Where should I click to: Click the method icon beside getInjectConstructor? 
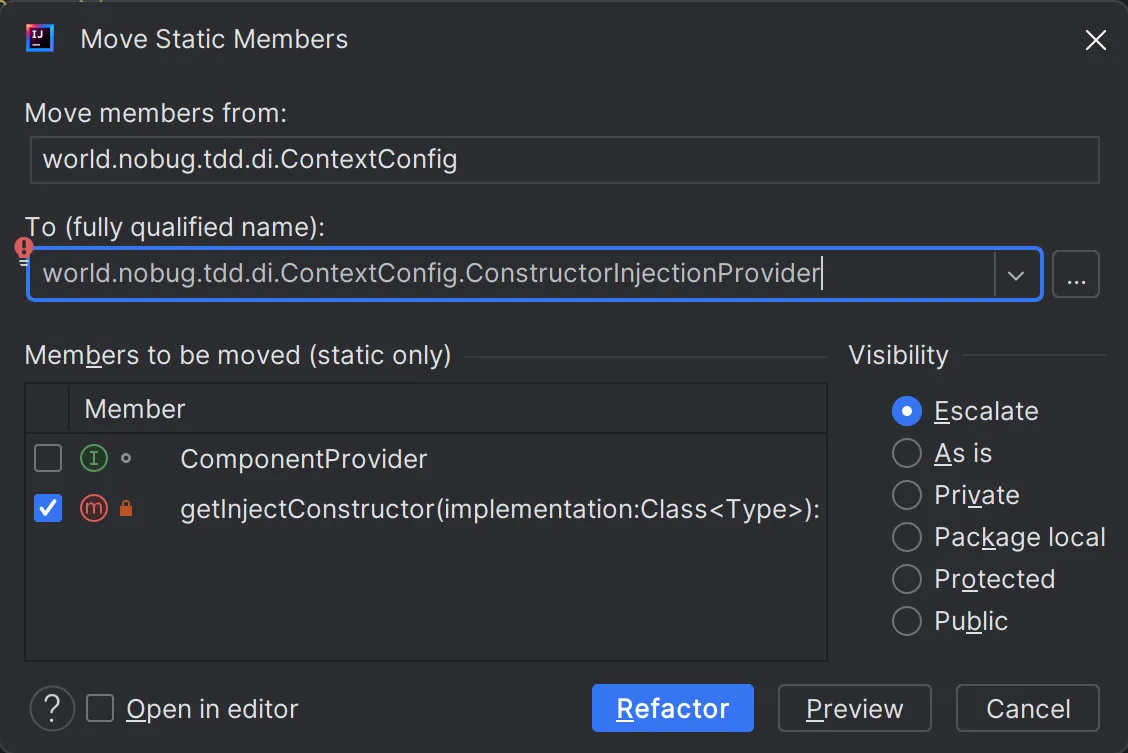[x=93, y=509]
